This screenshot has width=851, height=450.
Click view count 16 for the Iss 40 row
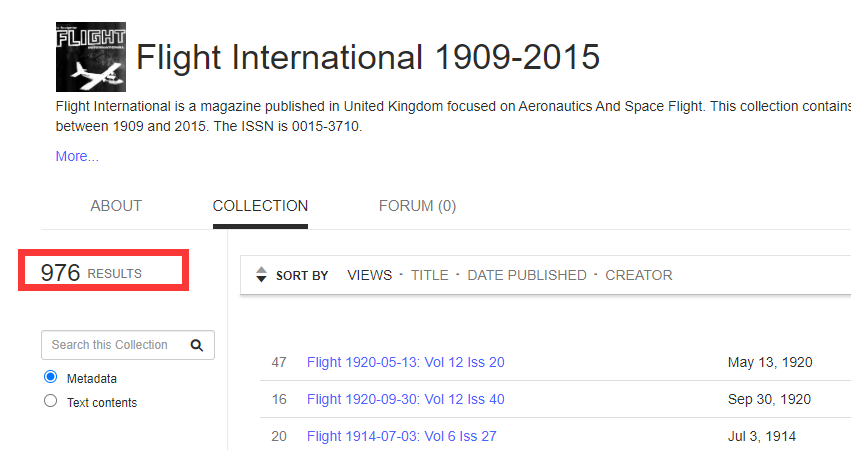pyautogui.click(x=279, y=399)
